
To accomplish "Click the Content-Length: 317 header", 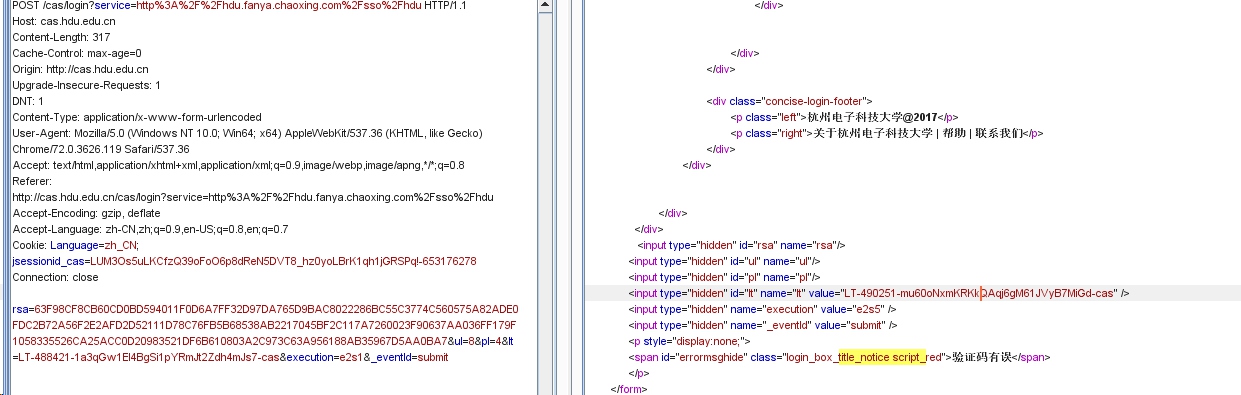I will coord(61,37).
